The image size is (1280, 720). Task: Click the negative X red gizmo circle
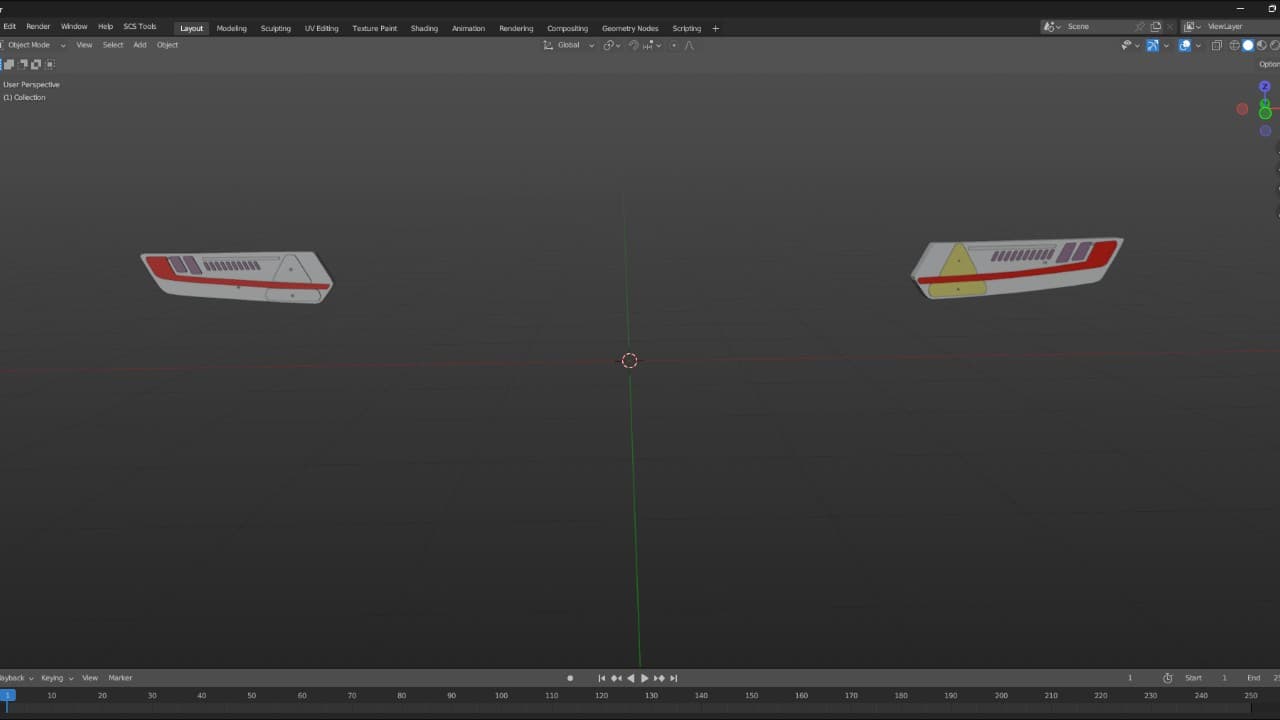click(1242, 109)
